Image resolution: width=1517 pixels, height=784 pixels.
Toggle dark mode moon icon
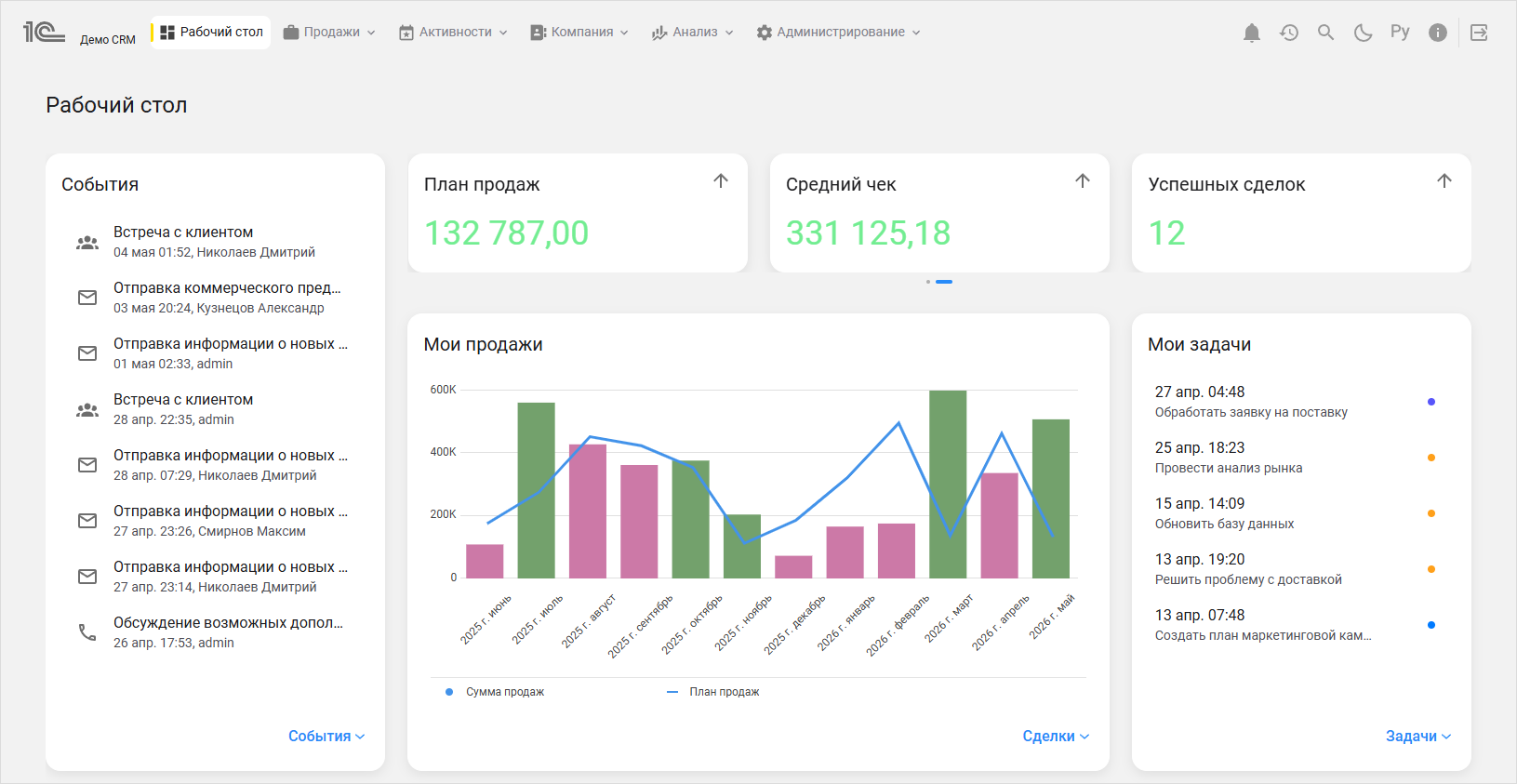(1364, 33)
